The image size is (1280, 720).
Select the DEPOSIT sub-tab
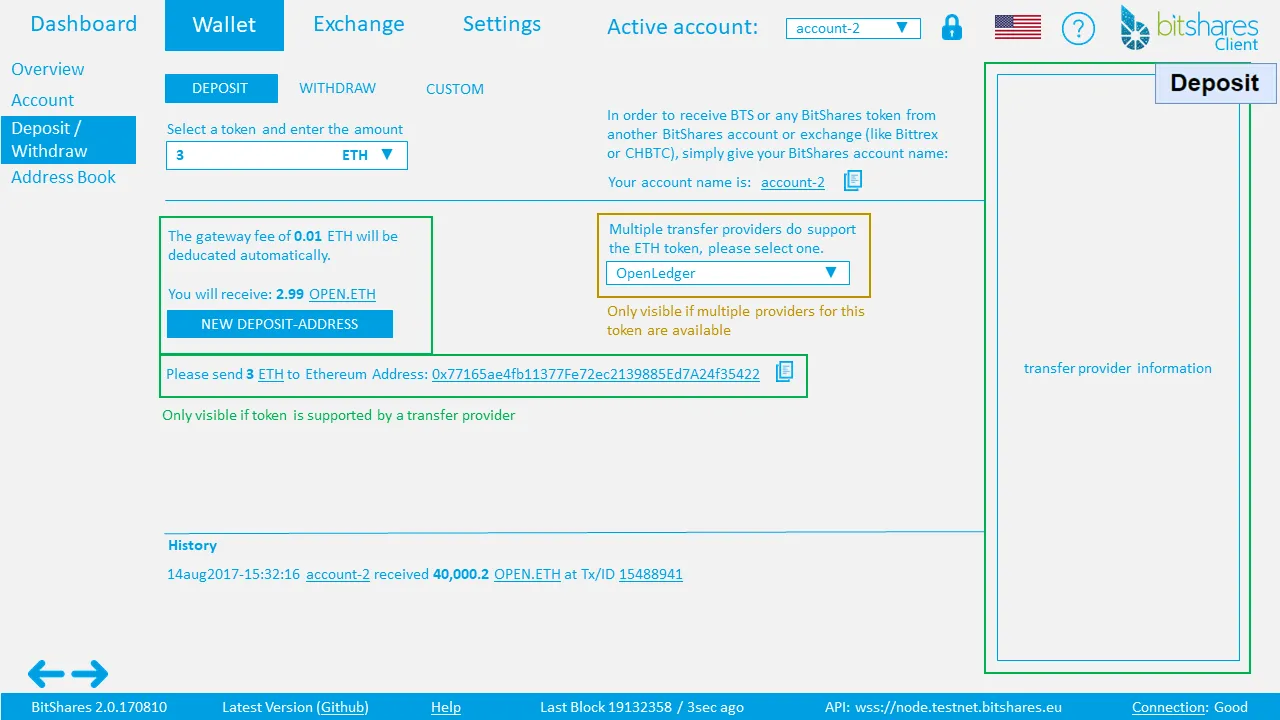coord(221,88)
